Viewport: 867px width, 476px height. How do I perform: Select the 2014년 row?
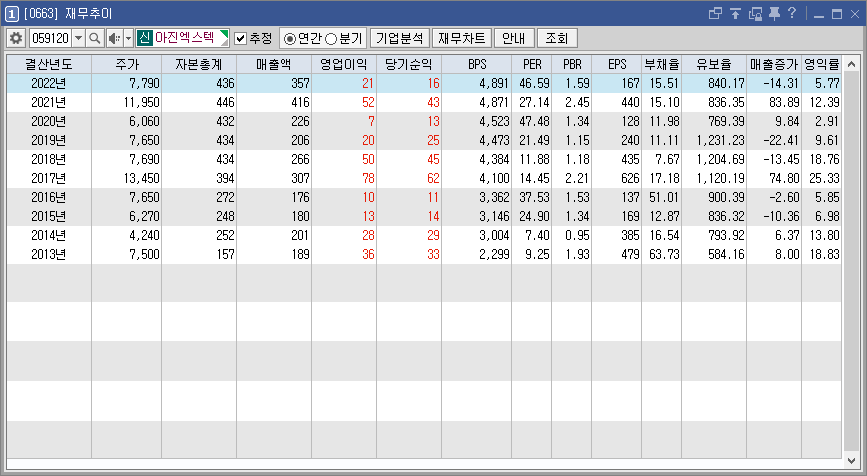point(424,235)
